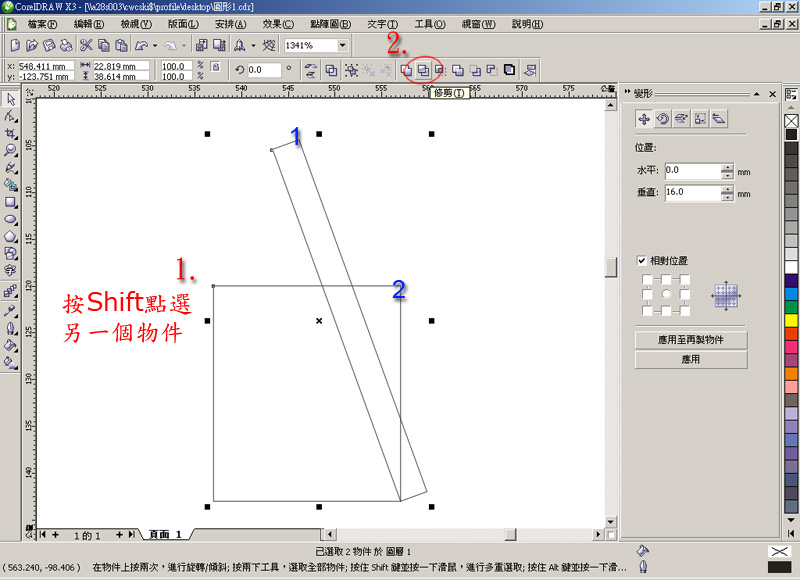This screenshot has height=580, width=800.
Task: Click the Combine objects icon
Action: coord(332,70)
